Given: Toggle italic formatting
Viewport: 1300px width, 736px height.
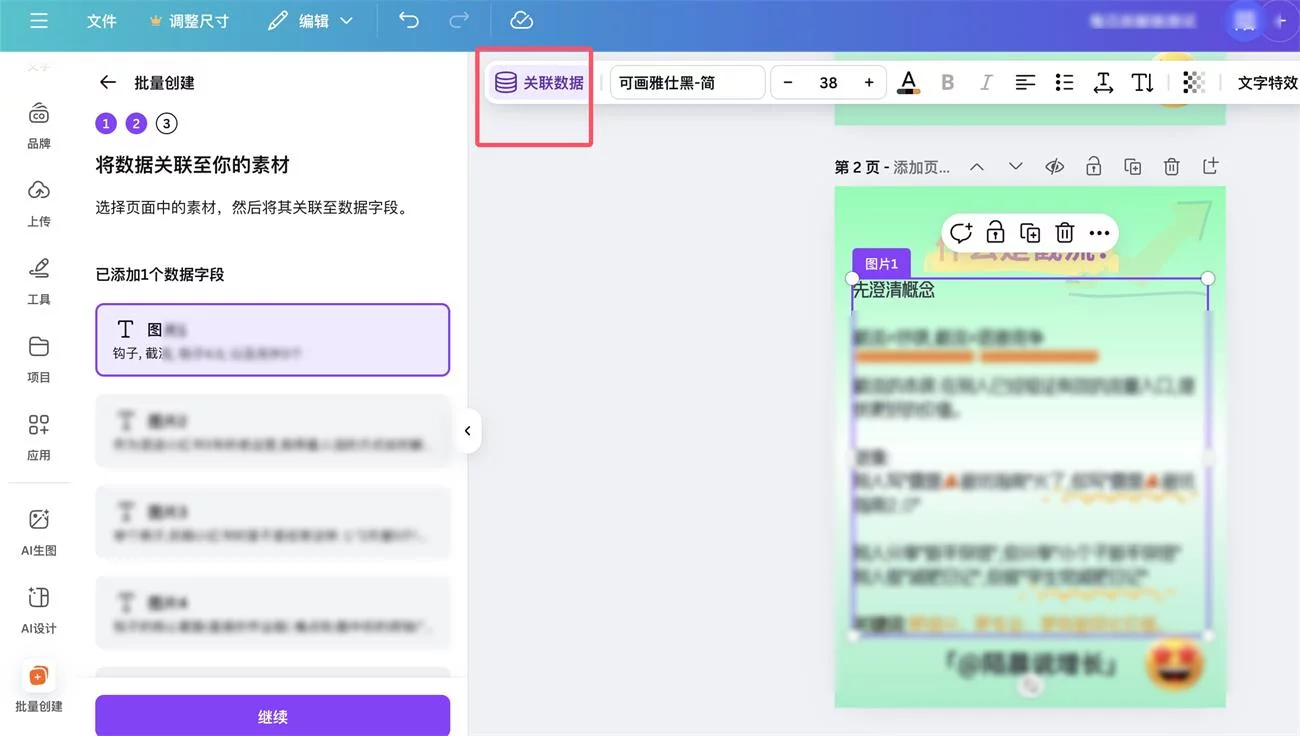Looking at the screenshot, I should (x=986, y=82).
